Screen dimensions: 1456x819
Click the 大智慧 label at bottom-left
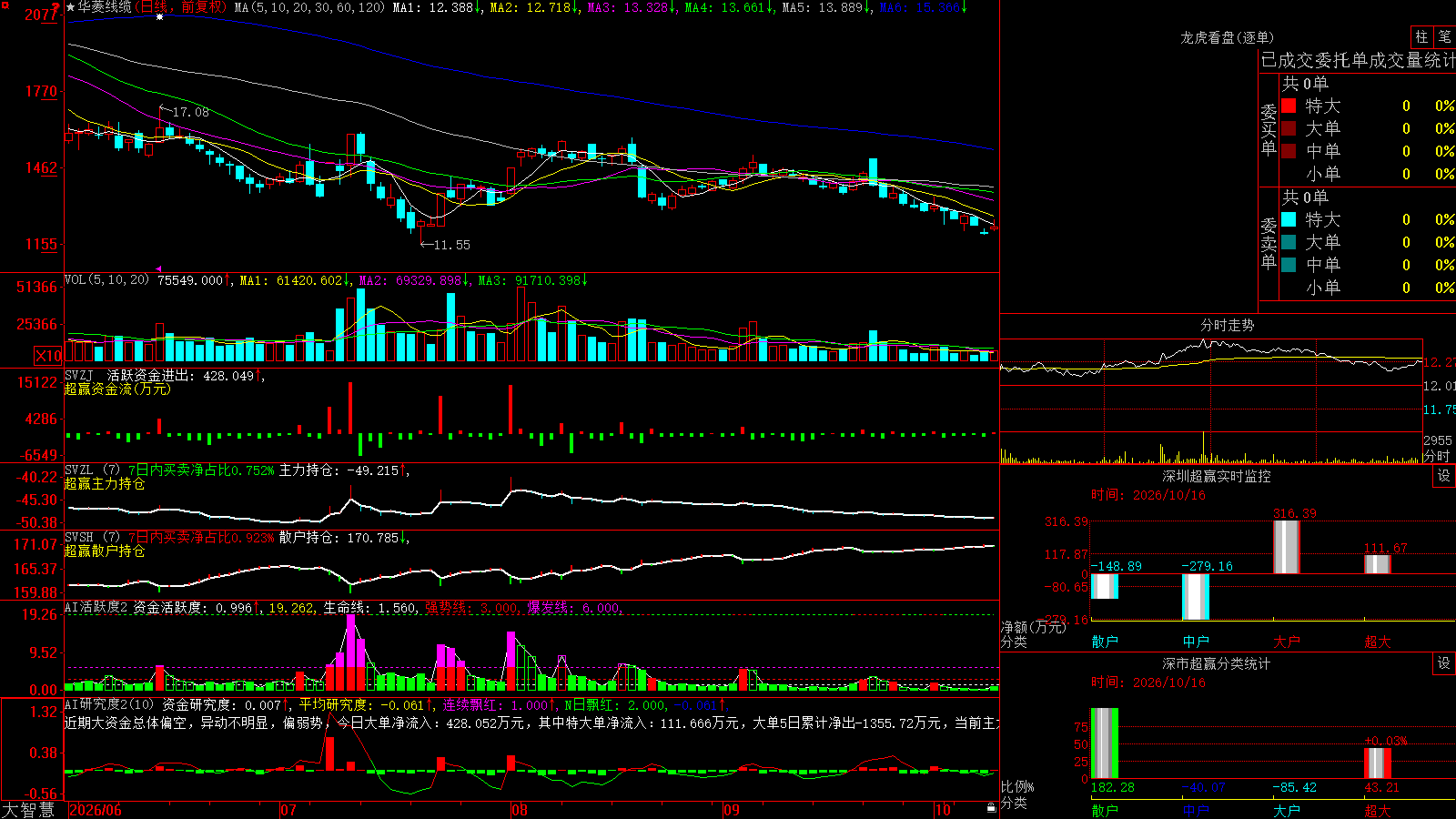click(x=28, y=810)
